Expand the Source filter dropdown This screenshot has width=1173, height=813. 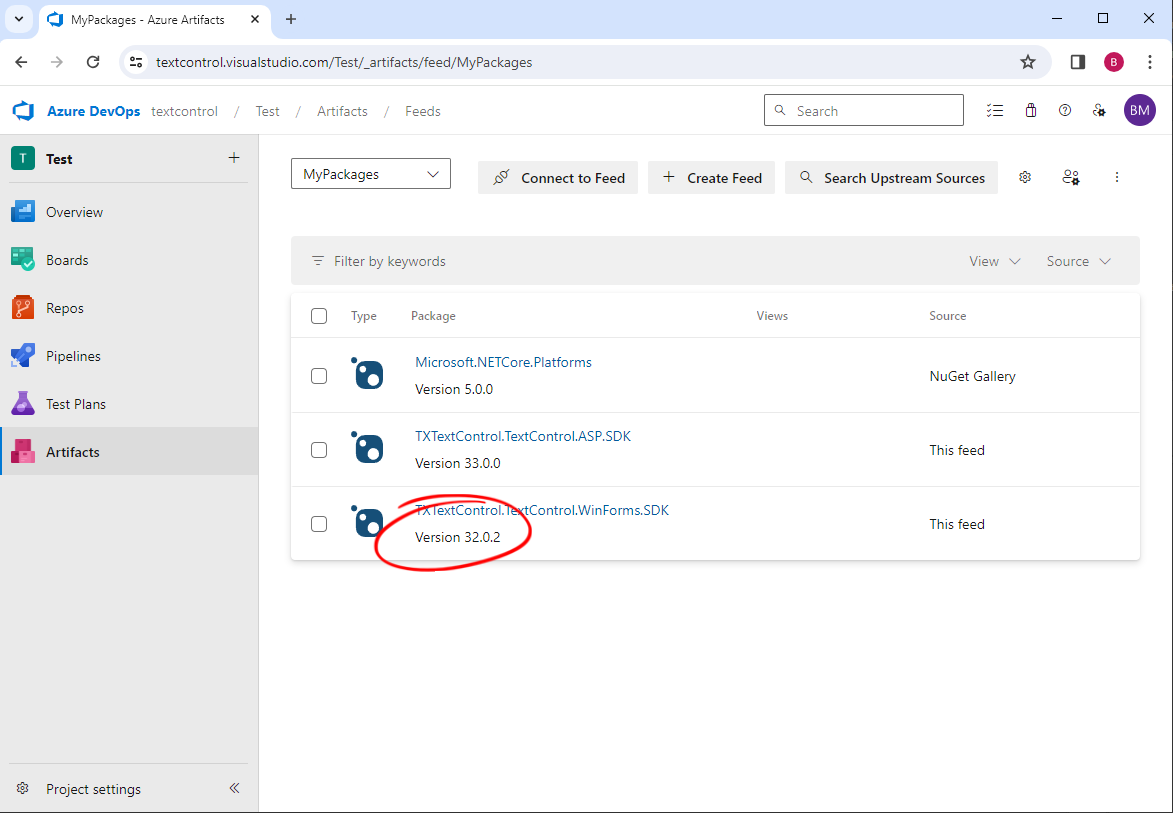tap(1078, 261)
